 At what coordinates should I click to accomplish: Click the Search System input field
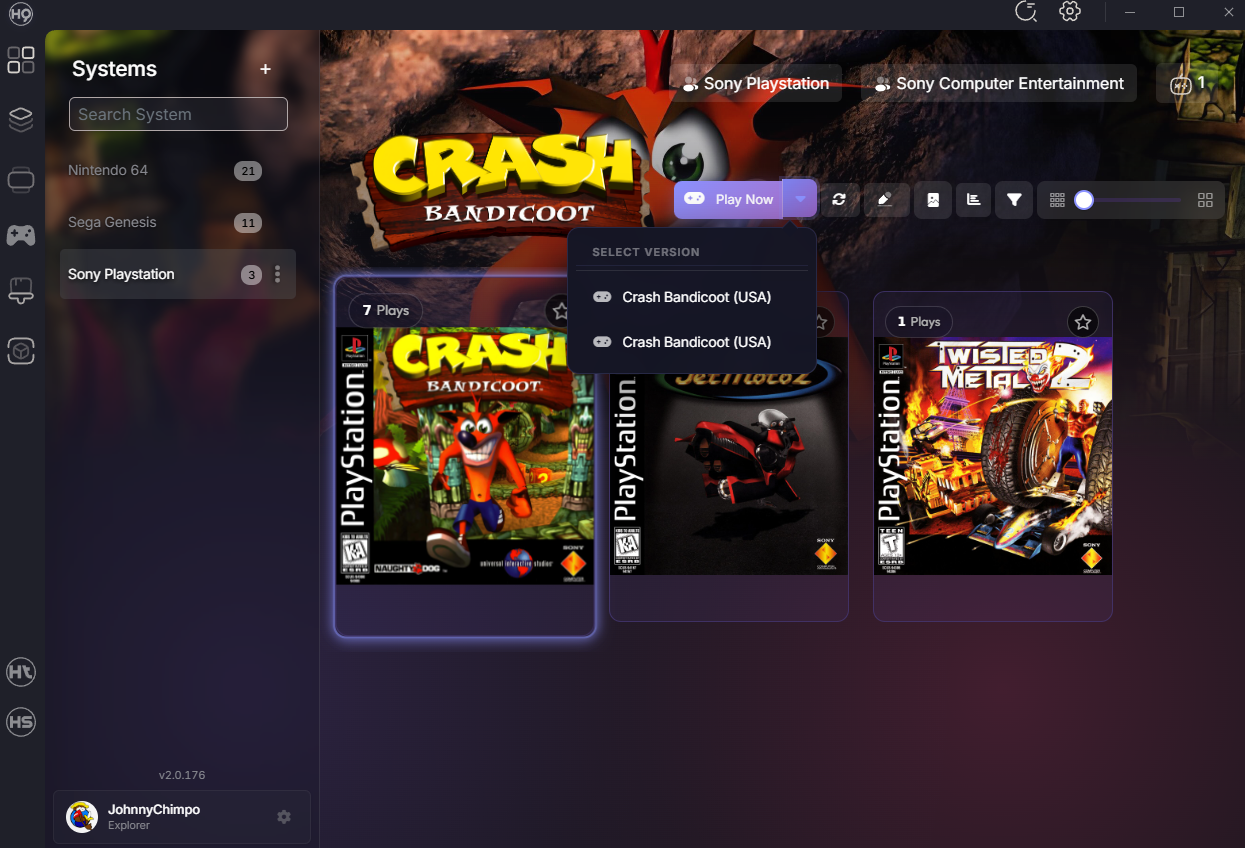(178, 114)
